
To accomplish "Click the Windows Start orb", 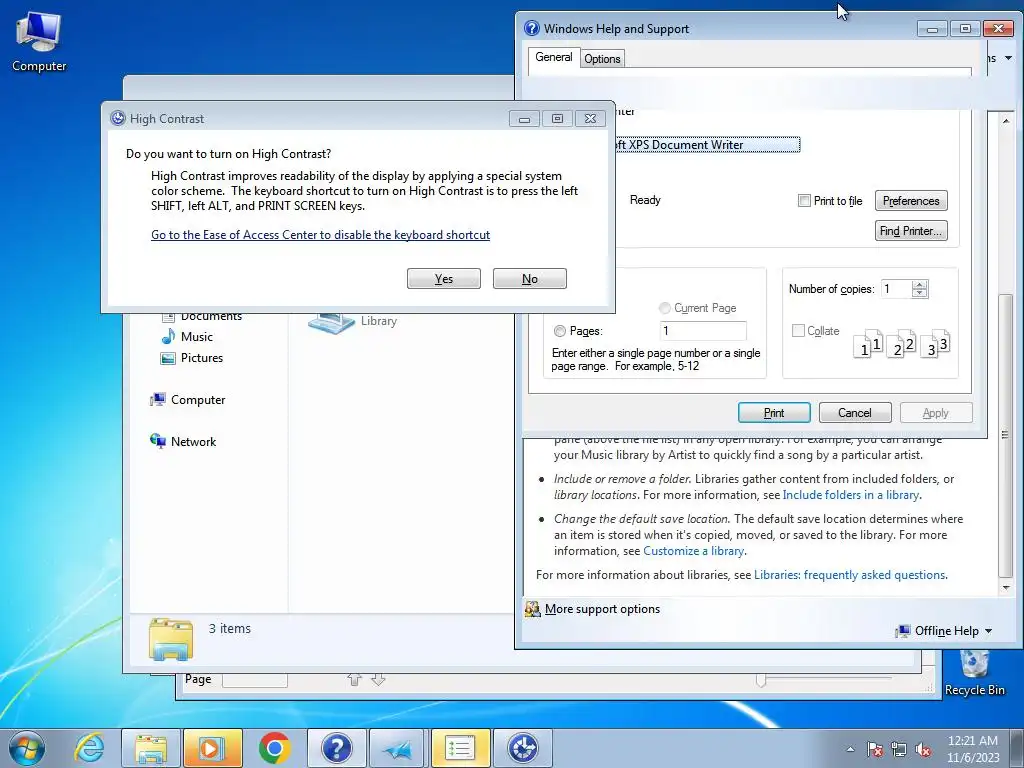I will [27, 748].
